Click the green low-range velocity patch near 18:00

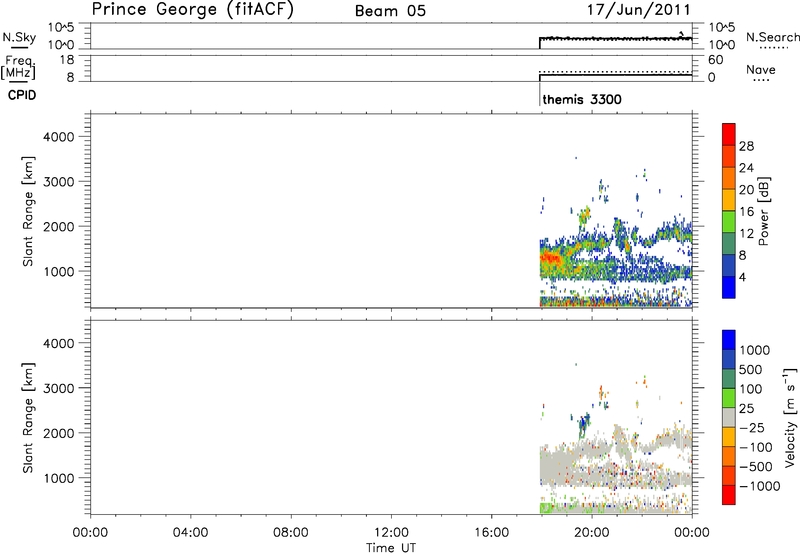[547, 508]
